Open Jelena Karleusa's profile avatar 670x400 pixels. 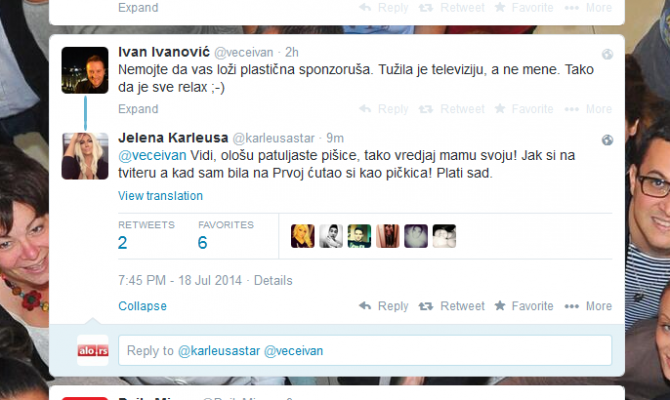click(x=85, y=156)
